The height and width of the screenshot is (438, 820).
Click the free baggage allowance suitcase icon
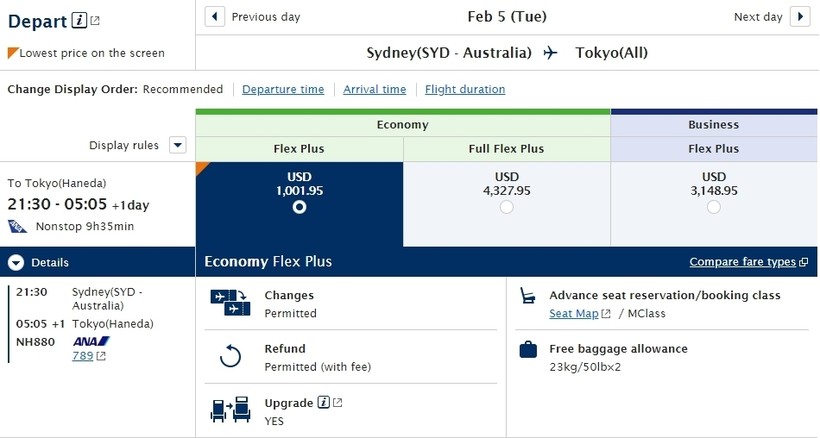click(x=527, y=350)
